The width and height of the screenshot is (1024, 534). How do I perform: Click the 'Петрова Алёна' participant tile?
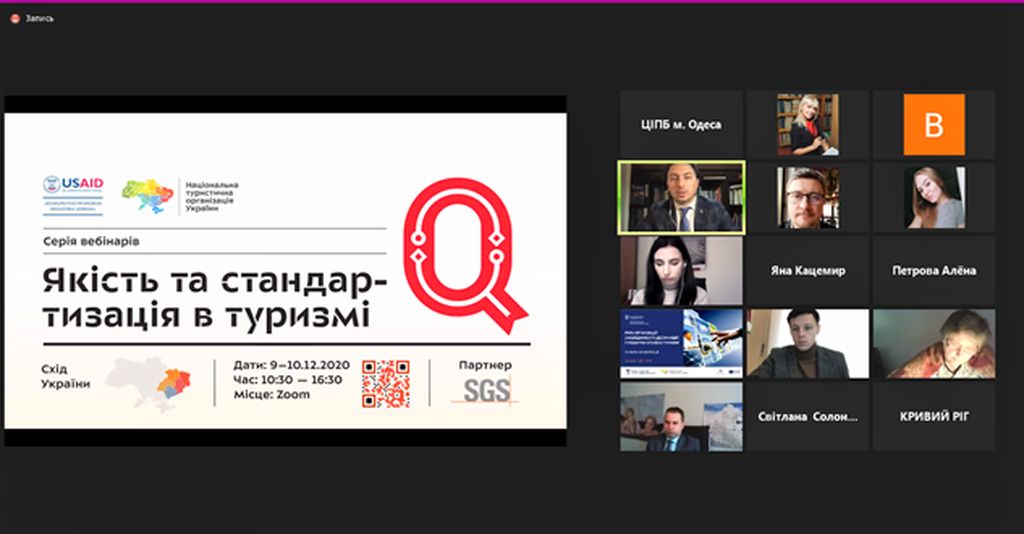click(934, 271)
